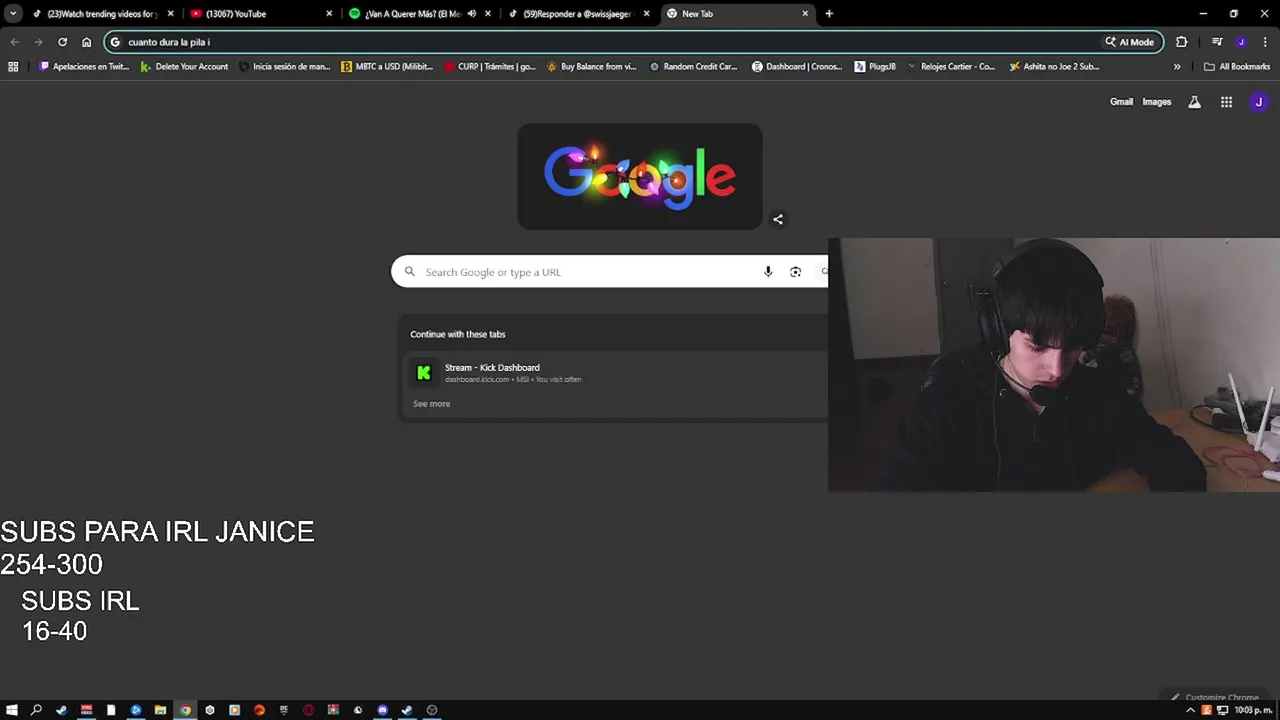The height and width of the screenshot is (720, 1280).
Task: Open Google apps grid launcher
Action: tap(1226, 102)
